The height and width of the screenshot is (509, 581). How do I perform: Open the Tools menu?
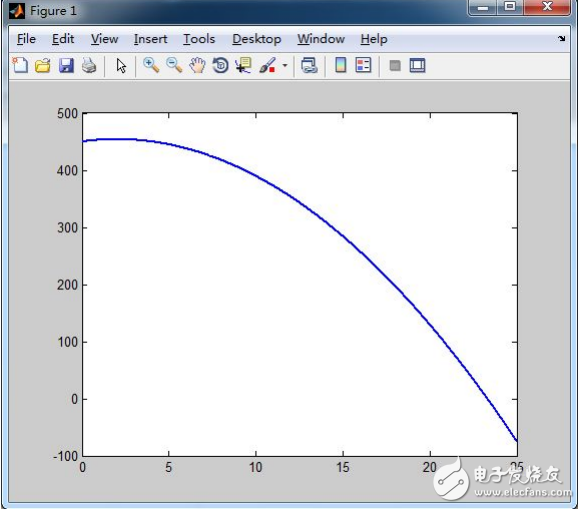pyautogui.click(x=199, y=39)
